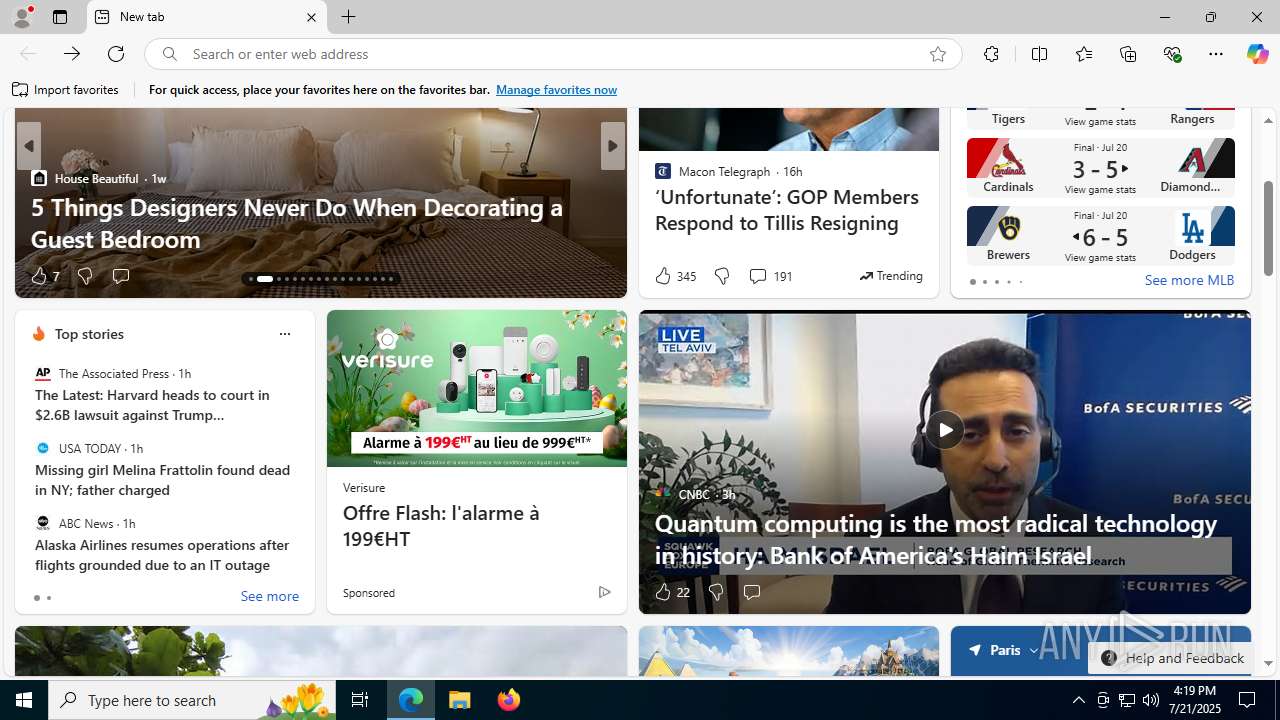
Task: Open the Windows Start menu
Action: (24, 700)
